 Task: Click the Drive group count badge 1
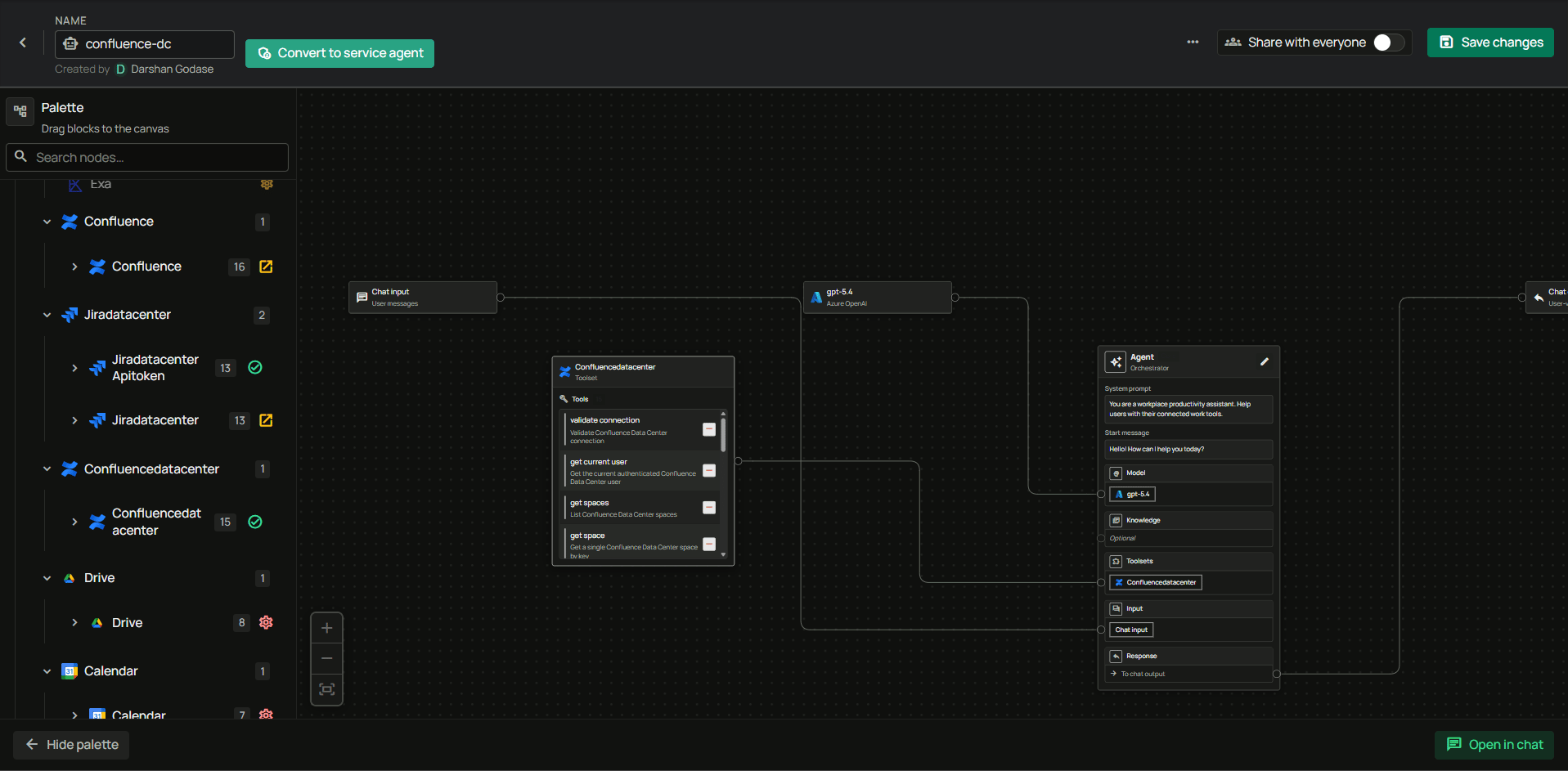point(263,578)
